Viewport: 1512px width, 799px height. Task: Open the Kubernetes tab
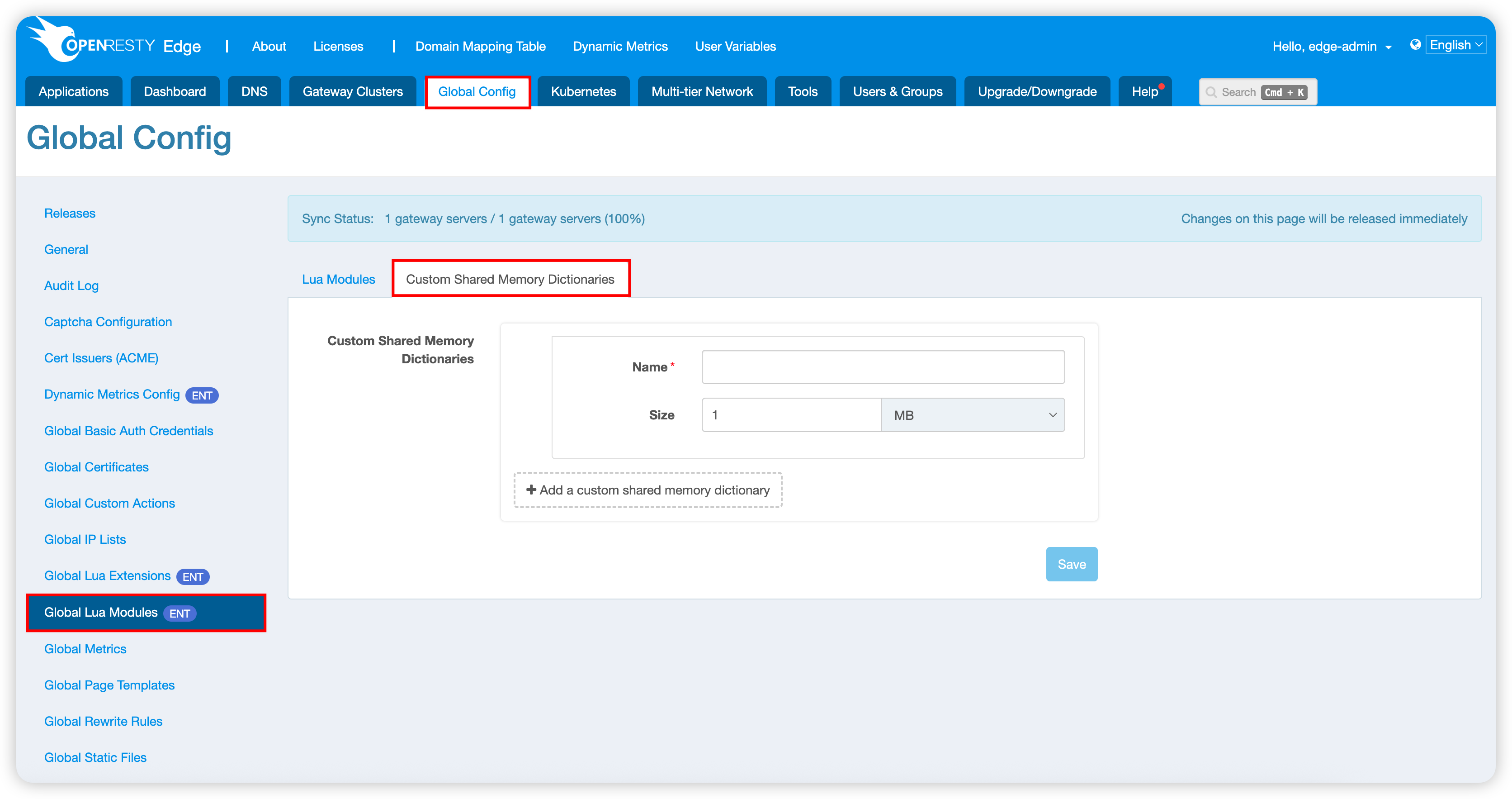pyautogui.click(x=583, y=92)
